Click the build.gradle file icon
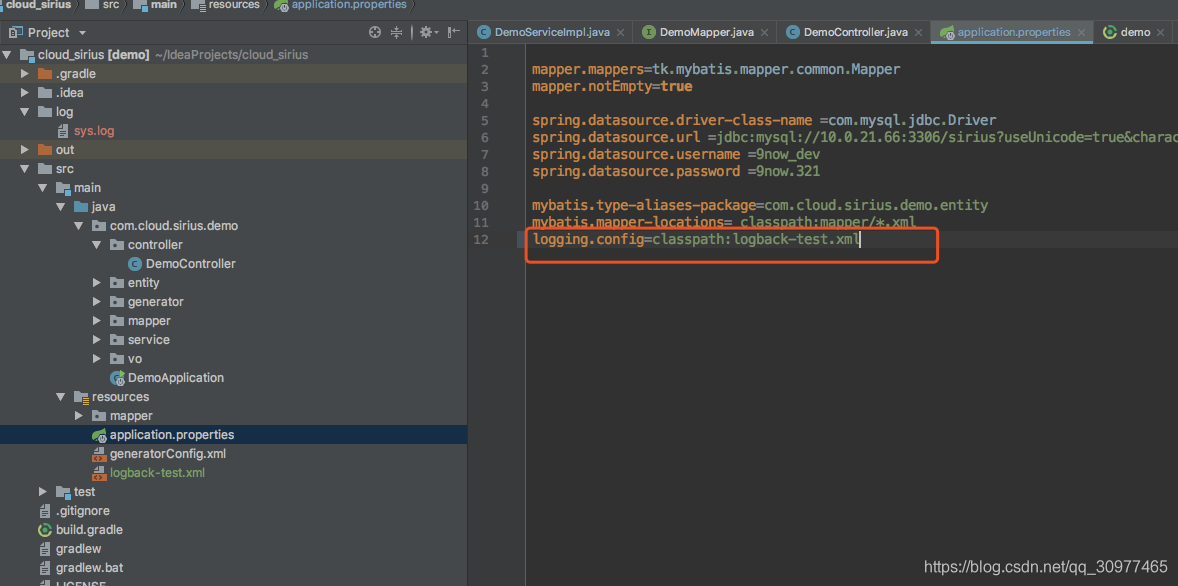Image resolution: width=1178 pixels, height=586 pixels. pos(45,530)
